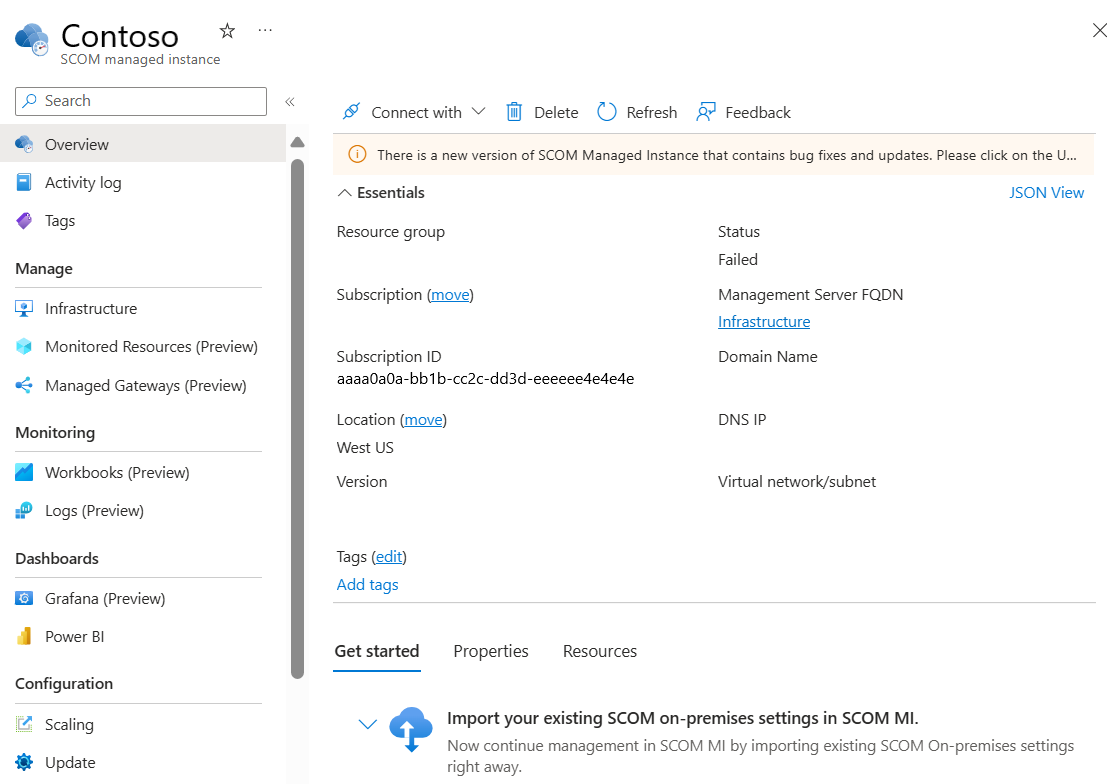Open the Activity log
Screen dimensions: 1111x784
click(x=84, y=182)
